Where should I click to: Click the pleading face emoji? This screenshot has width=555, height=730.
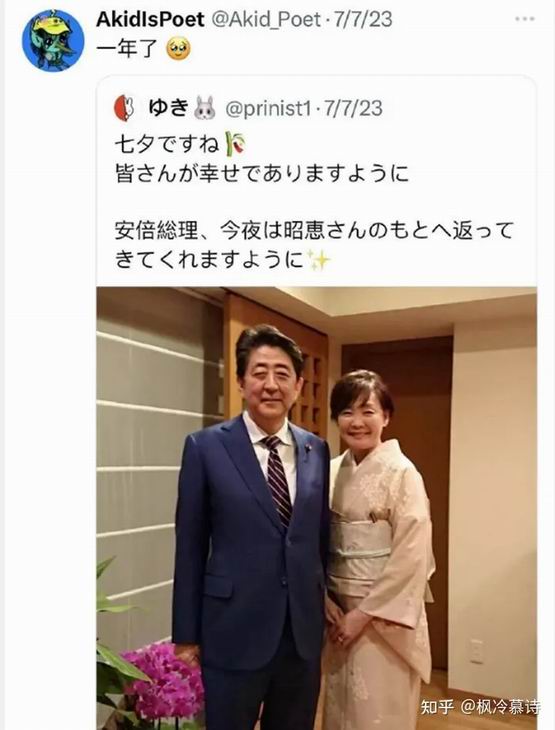click(178, 50)
